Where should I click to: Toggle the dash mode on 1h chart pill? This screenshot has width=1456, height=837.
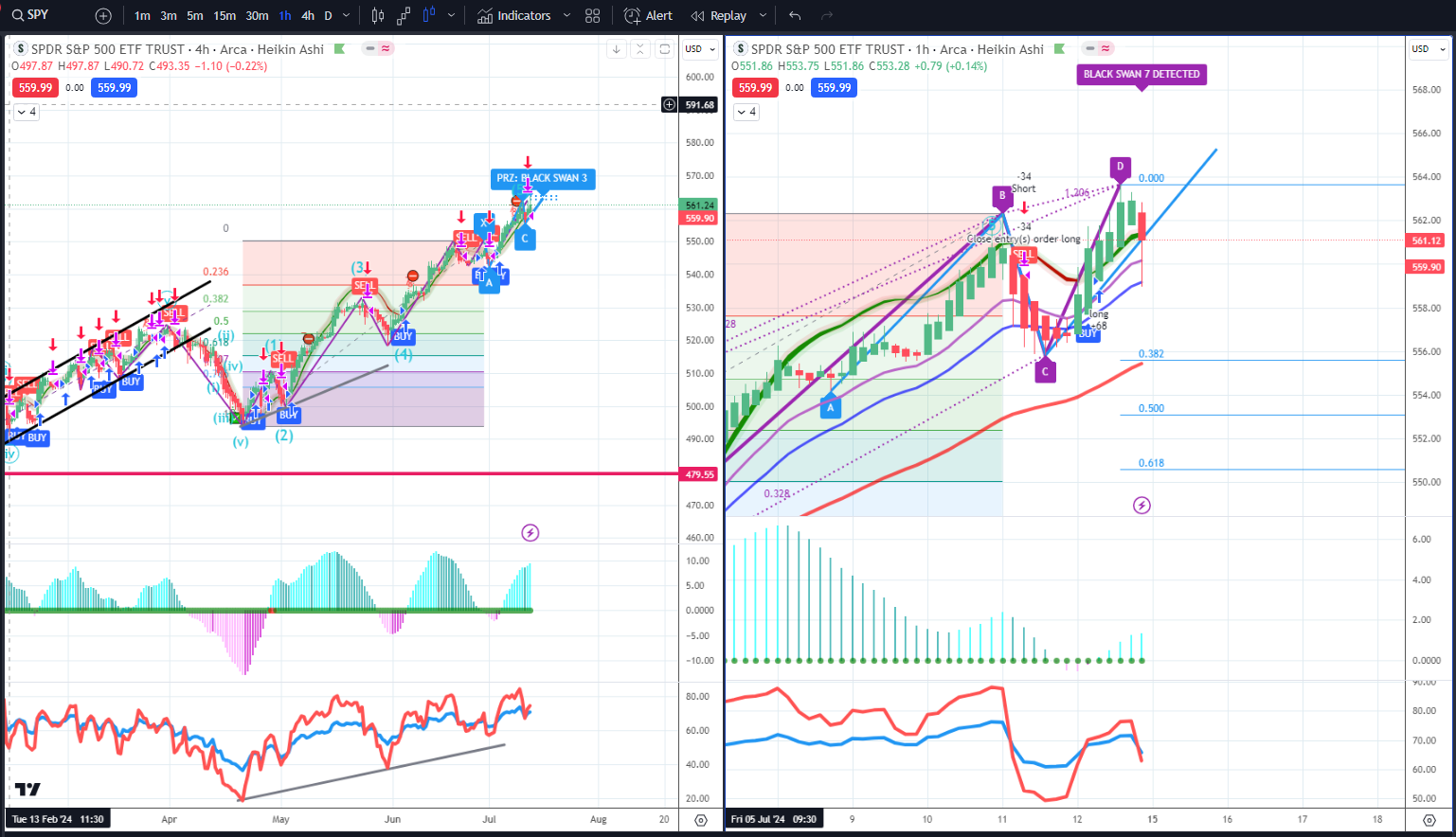click(x=1090, y=48)
